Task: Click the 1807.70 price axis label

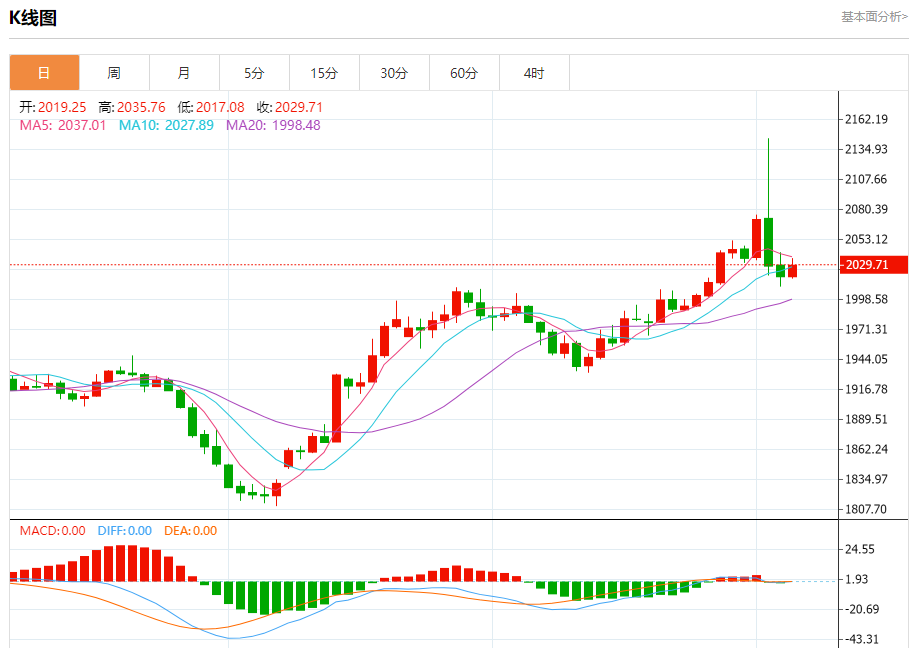Action: pyautogui.click(x=866, y=509)
